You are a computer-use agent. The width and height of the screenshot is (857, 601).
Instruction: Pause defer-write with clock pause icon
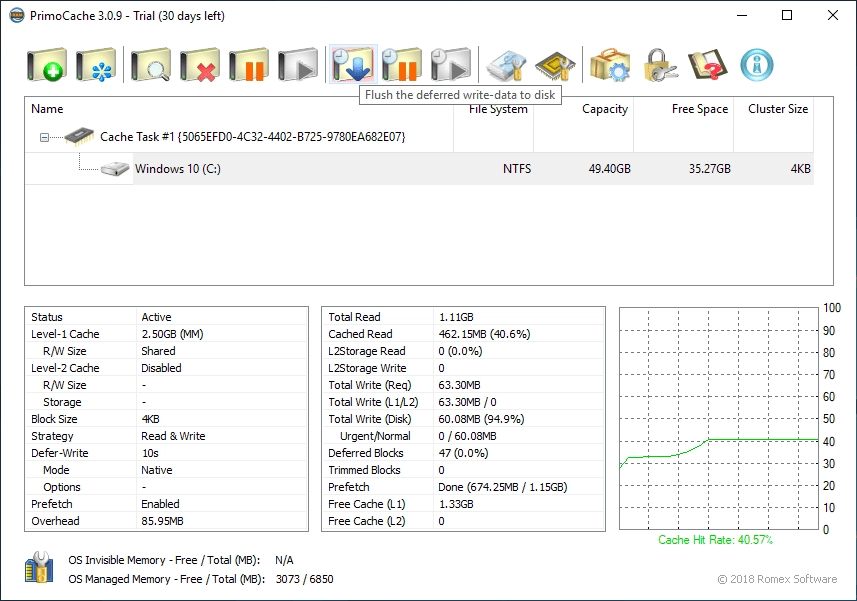point(402,64)
